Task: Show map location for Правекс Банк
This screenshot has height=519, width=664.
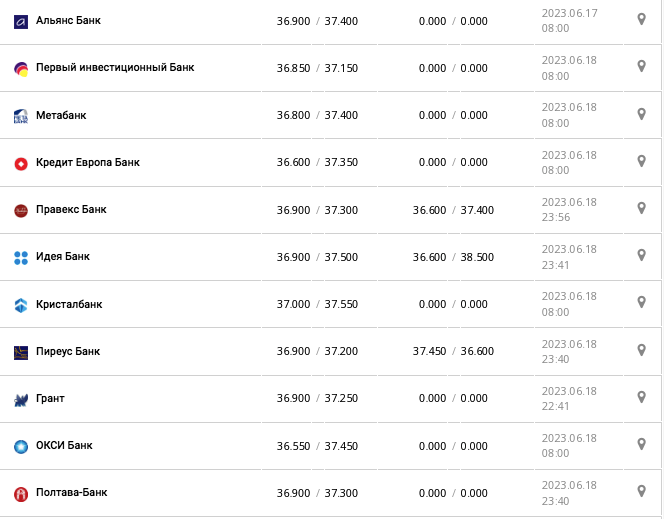Action: click(x=642, y=208)
